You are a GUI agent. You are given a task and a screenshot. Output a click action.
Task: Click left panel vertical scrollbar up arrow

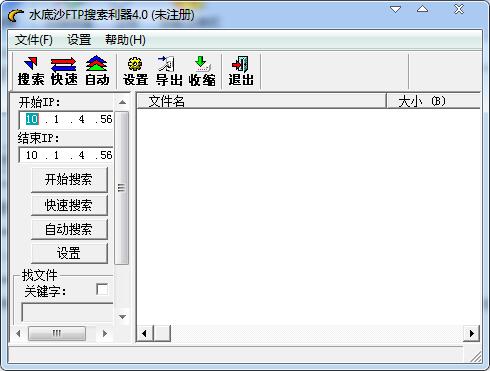click(x=122, y=102)
